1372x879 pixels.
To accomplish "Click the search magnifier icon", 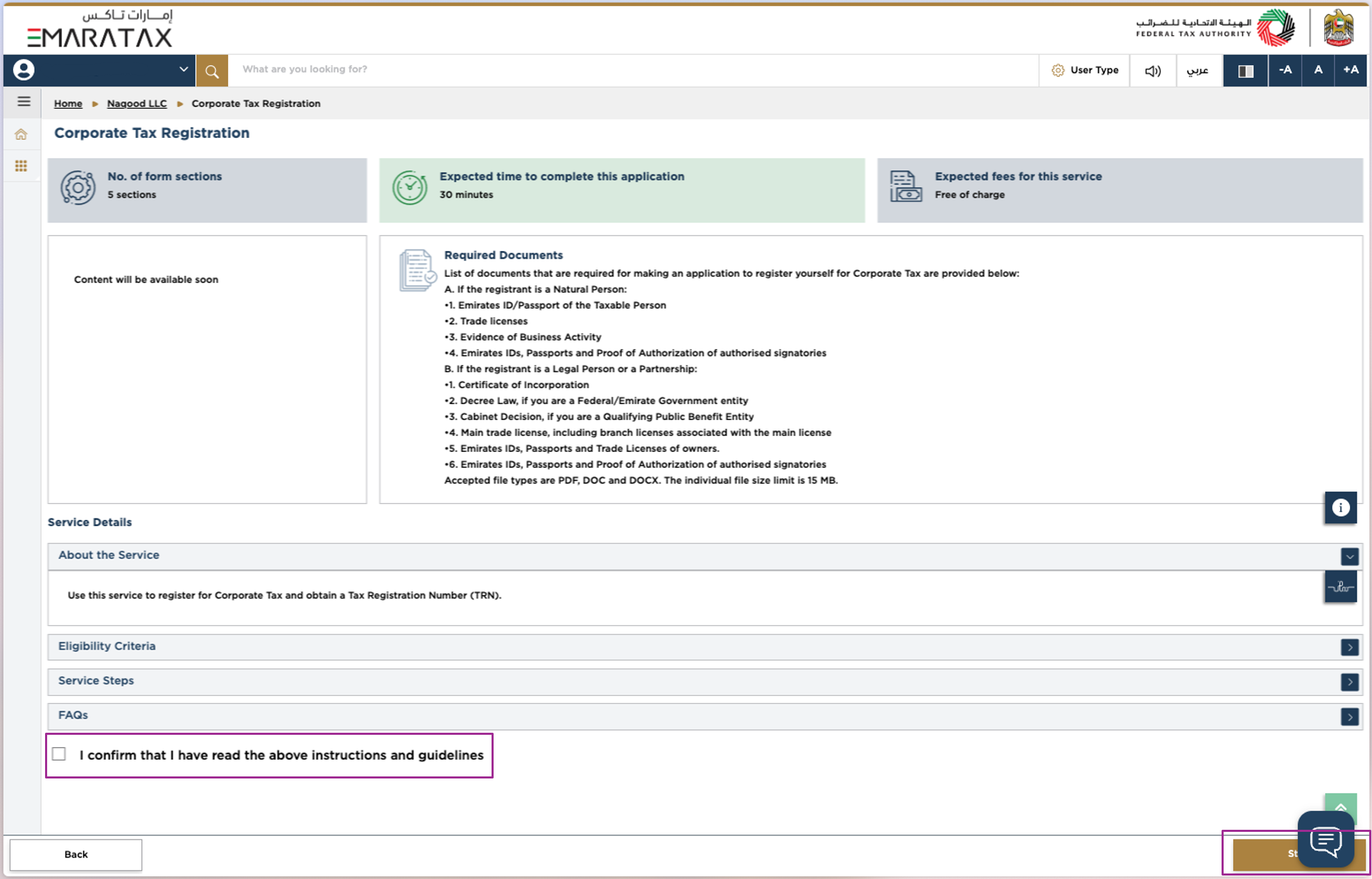I will [x=212, y=71].
